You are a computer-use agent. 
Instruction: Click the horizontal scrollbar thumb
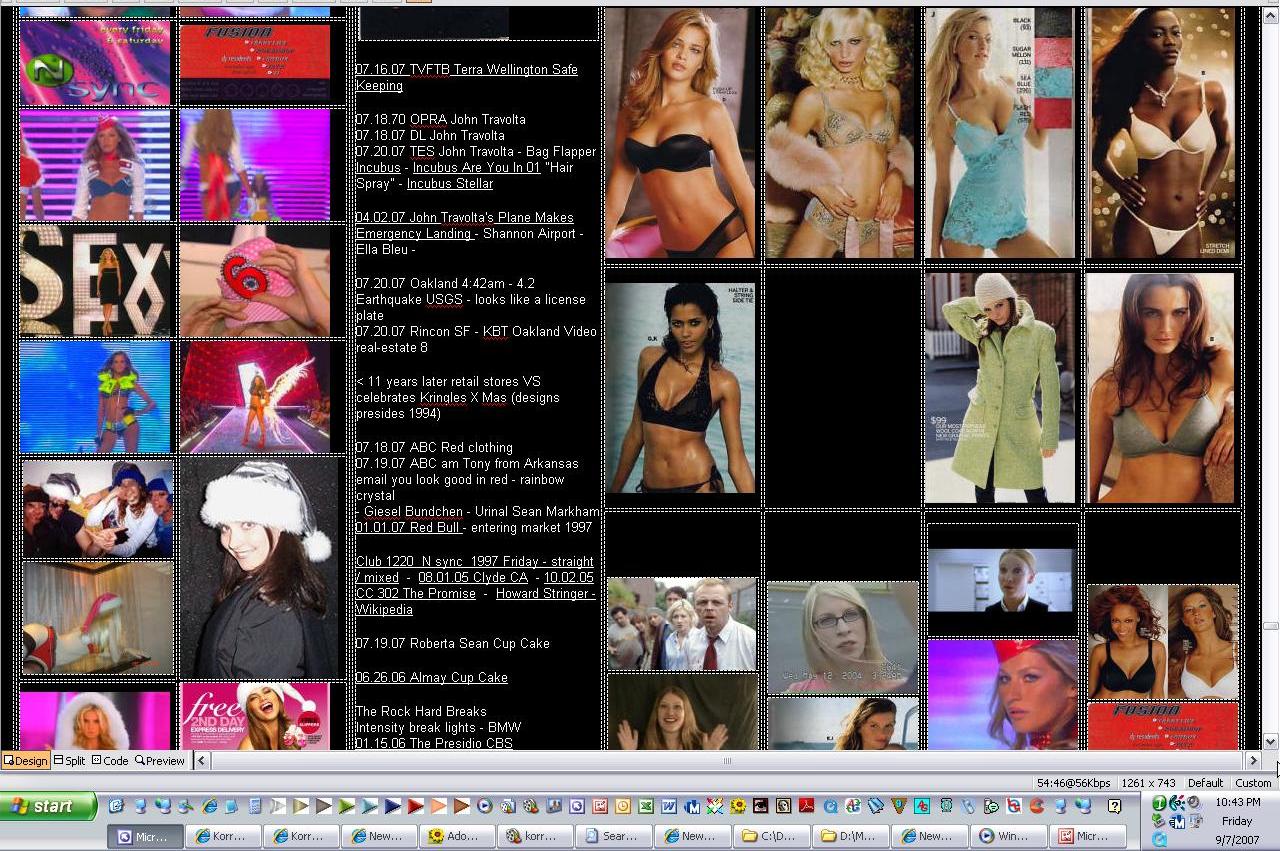pyautogui.click(x=727, y=761)
